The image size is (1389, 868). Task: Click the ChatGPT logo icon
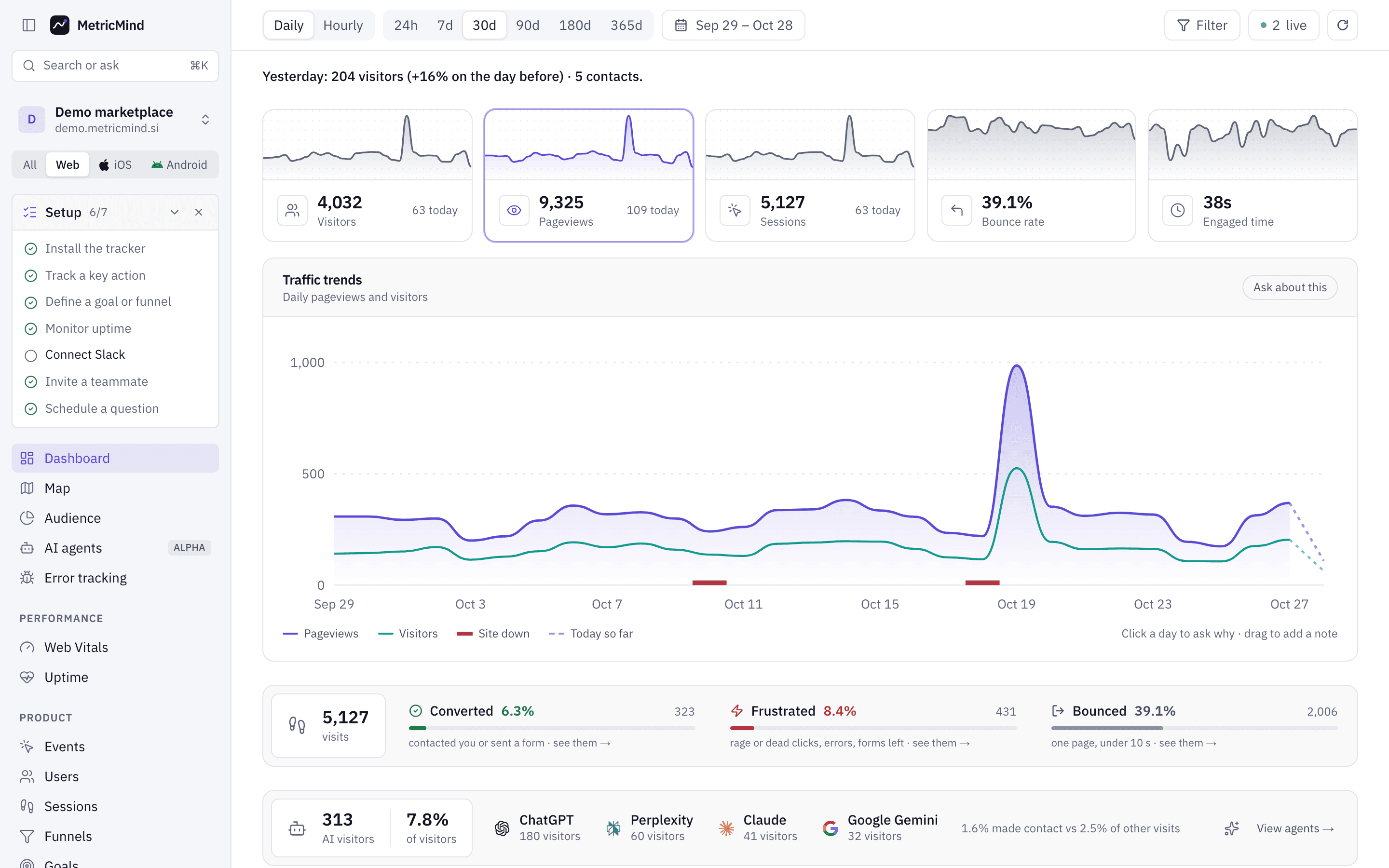point(502,828)
